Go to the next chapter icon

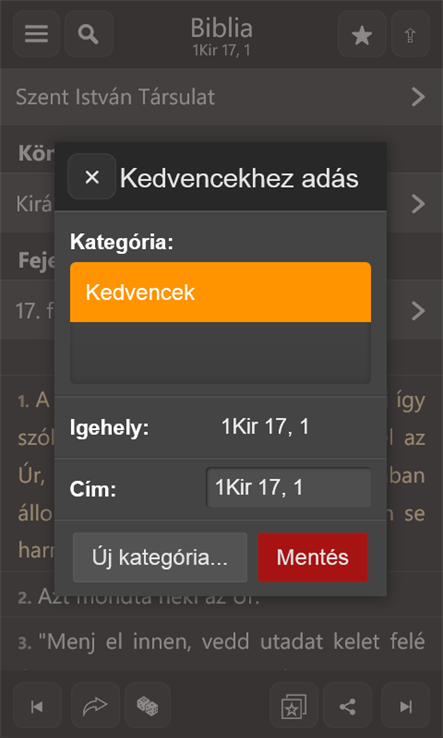click(405, 706)
